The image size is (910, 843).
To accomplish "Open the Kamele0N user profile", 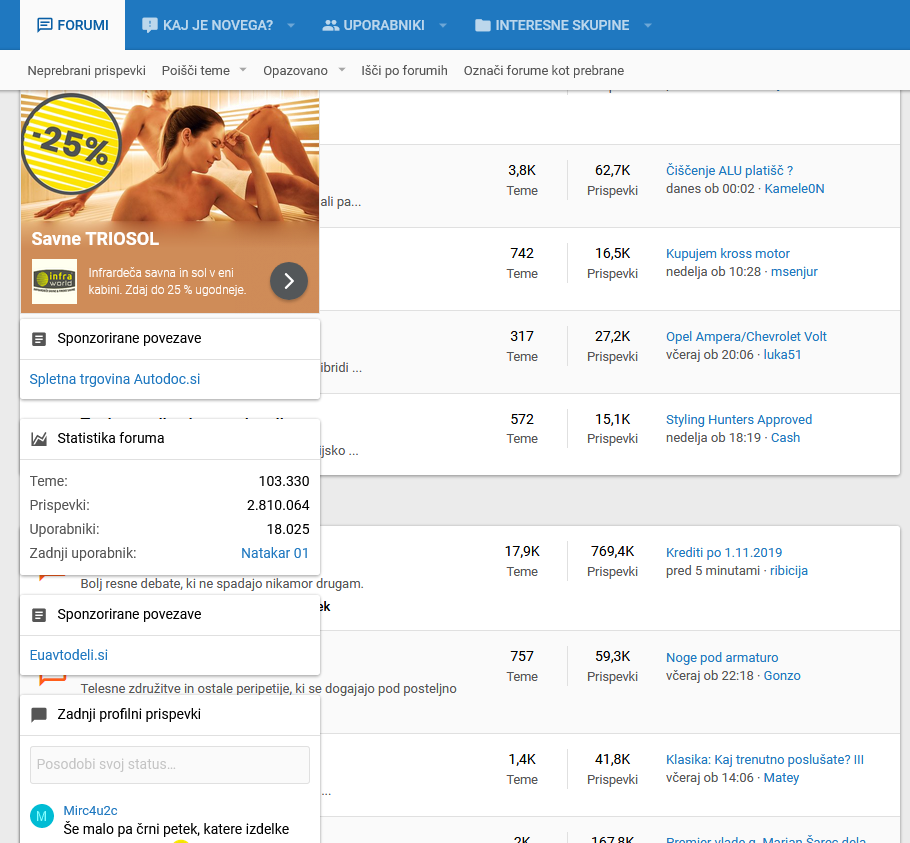I will click(x=795, y=189).
